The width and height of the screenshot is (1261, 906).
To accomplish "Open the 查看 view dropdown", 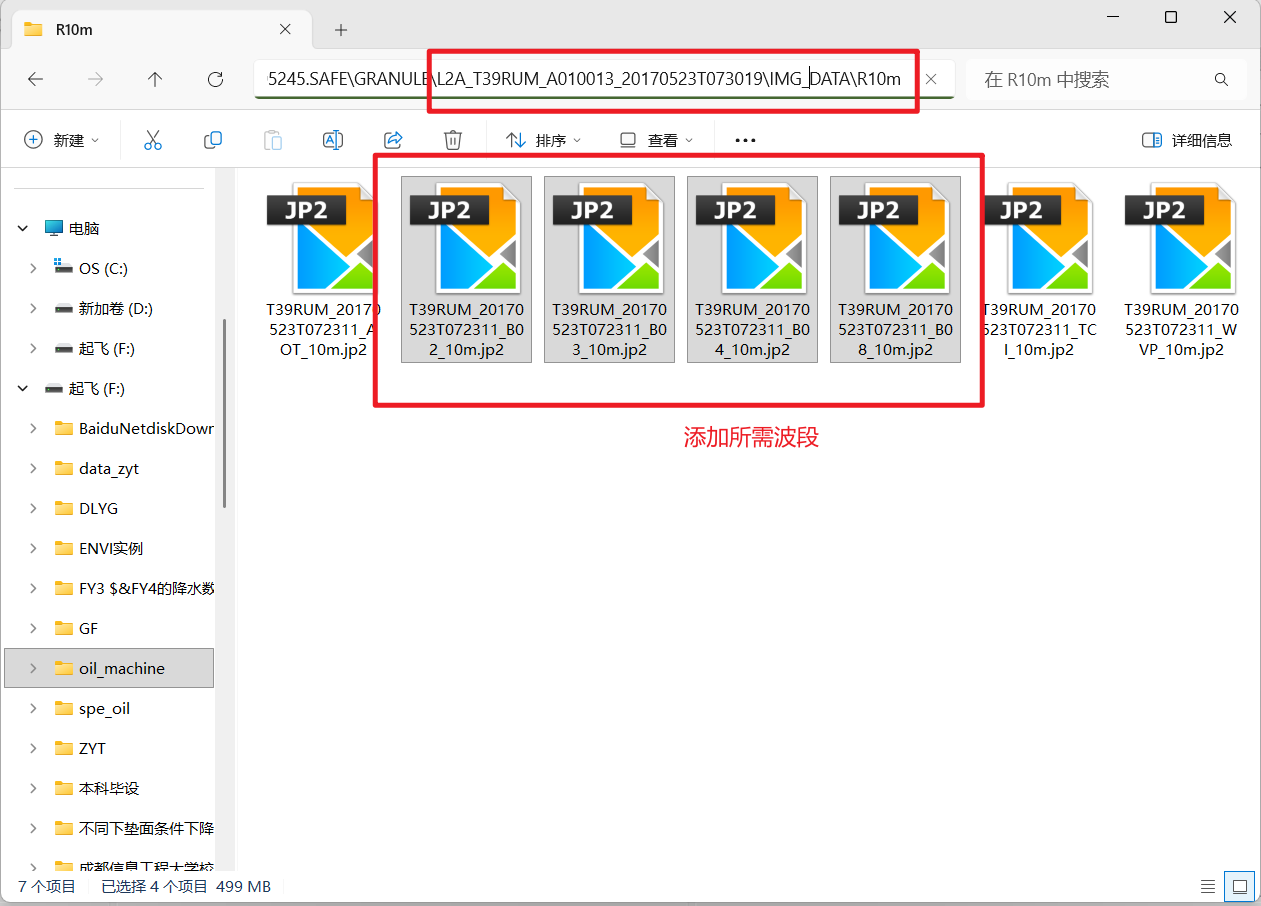I will point(656,140).
